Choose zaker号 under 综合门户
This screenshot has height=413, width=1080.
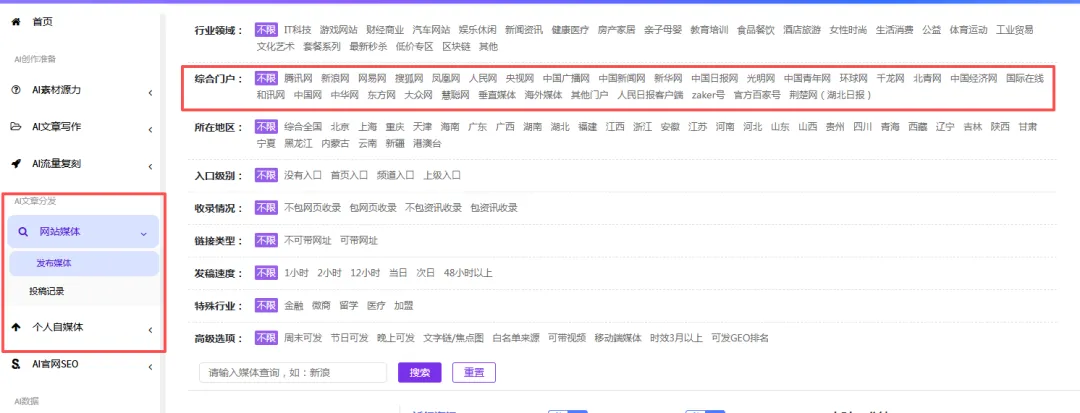point(708,95)
